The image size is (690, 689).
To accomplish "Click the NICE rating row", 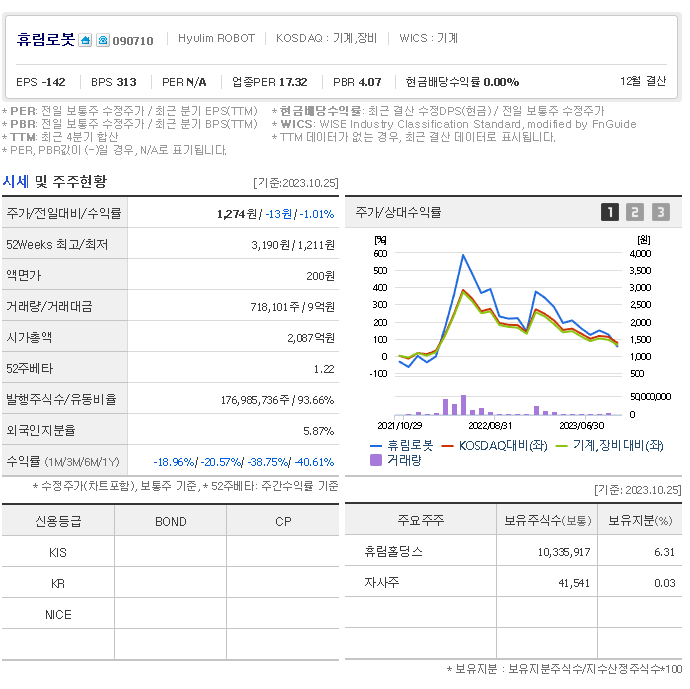I will pos(170,614).
